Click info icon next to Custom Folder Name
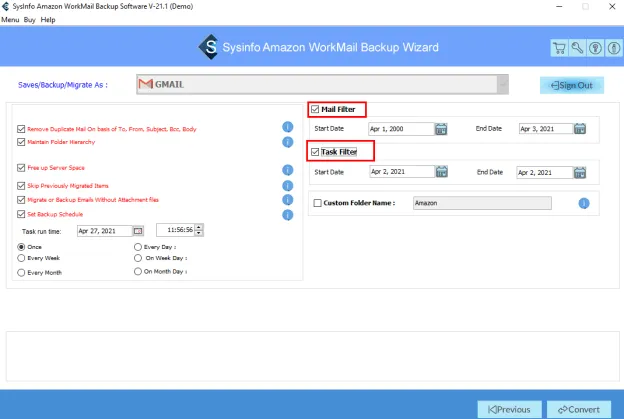This screenshot has width=624, height=419. (x=583, y=203)
